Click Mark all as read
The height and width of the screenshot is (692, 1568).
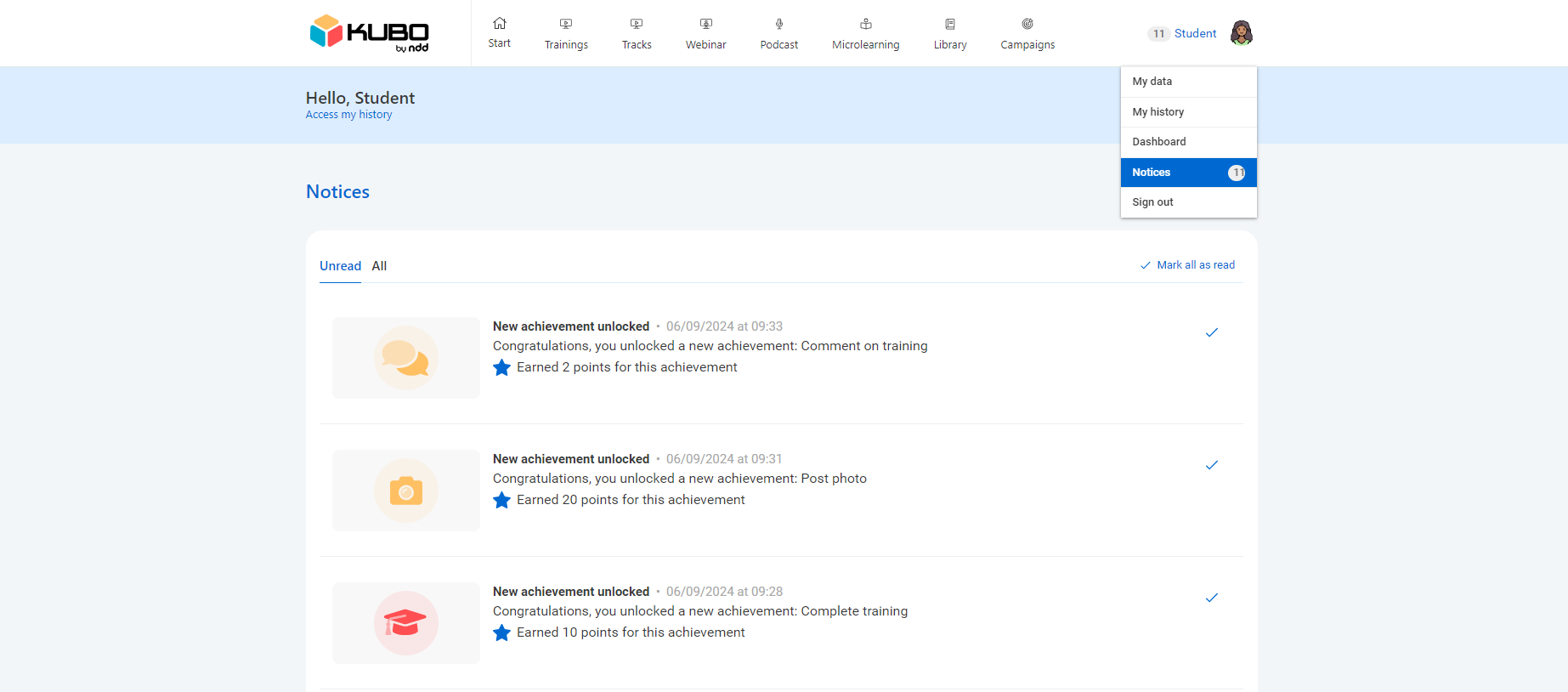coord(1188,265)
